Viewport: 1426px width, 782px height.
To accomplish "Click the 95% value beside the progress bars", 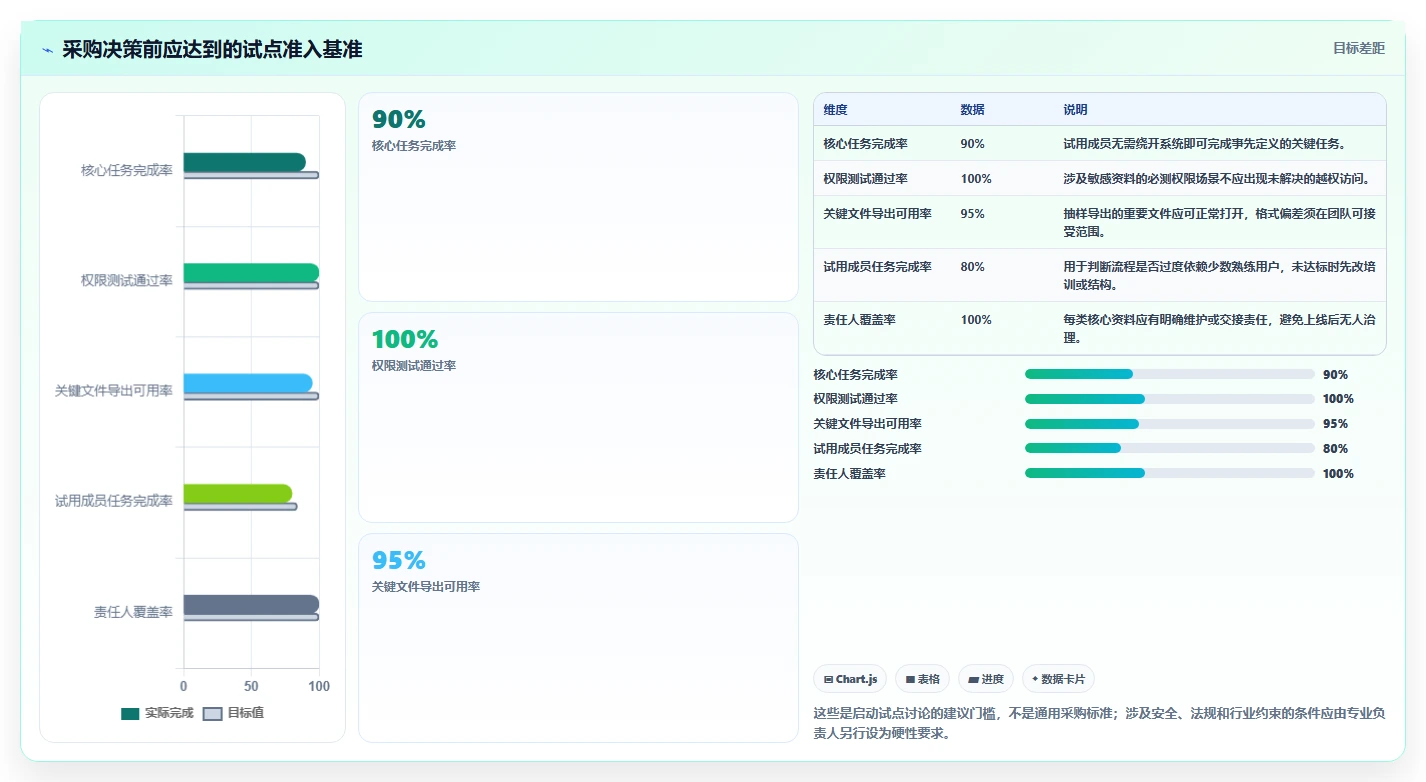I will [x=1335, y=424].
